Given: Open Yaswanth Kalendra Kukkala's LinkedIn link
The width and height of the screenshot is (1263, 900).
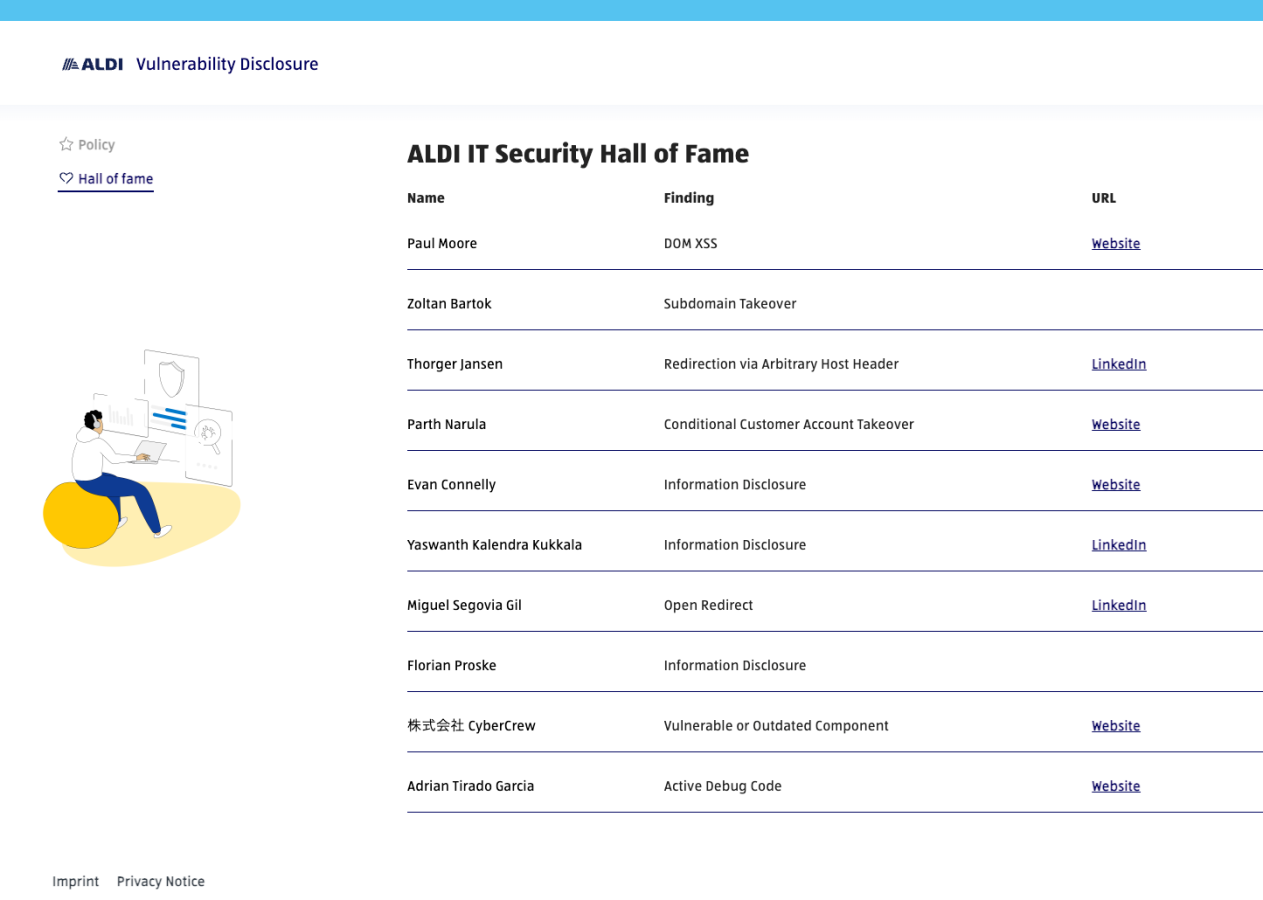Looking at the screenshot, I should click(1118, 545).
